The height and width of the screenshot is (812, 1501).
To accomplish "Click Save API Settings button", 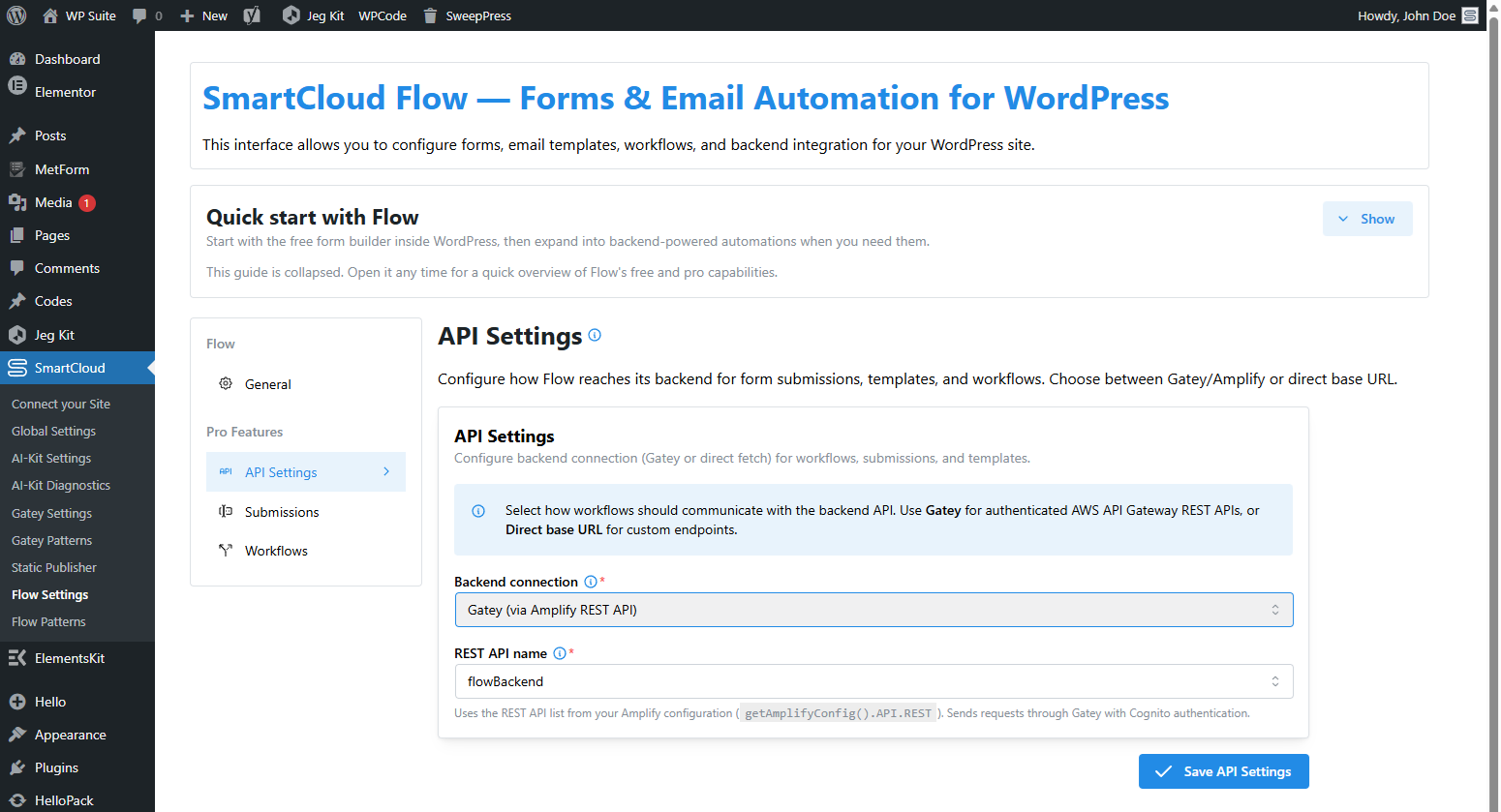I will click(x=1224, y=771).
